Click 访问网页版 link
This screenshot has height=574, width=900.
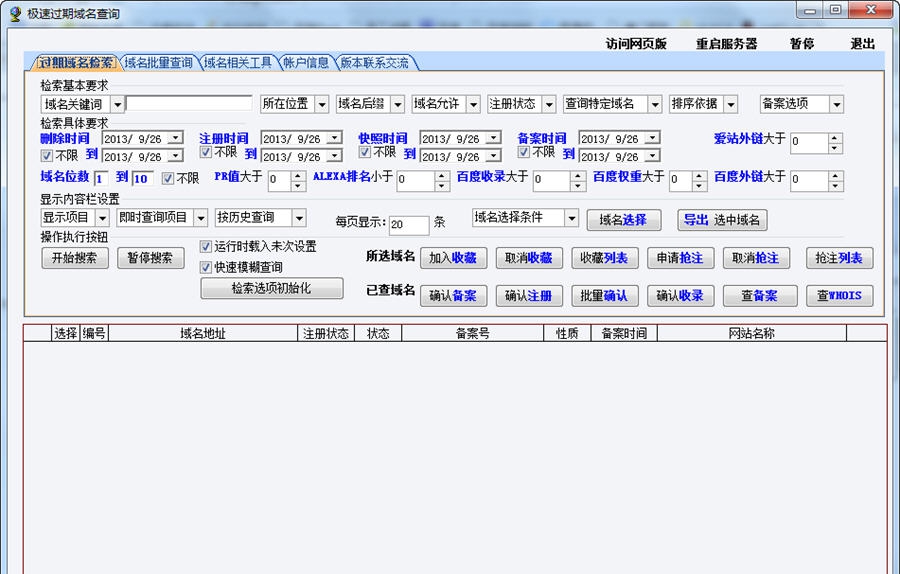point(636,44)
